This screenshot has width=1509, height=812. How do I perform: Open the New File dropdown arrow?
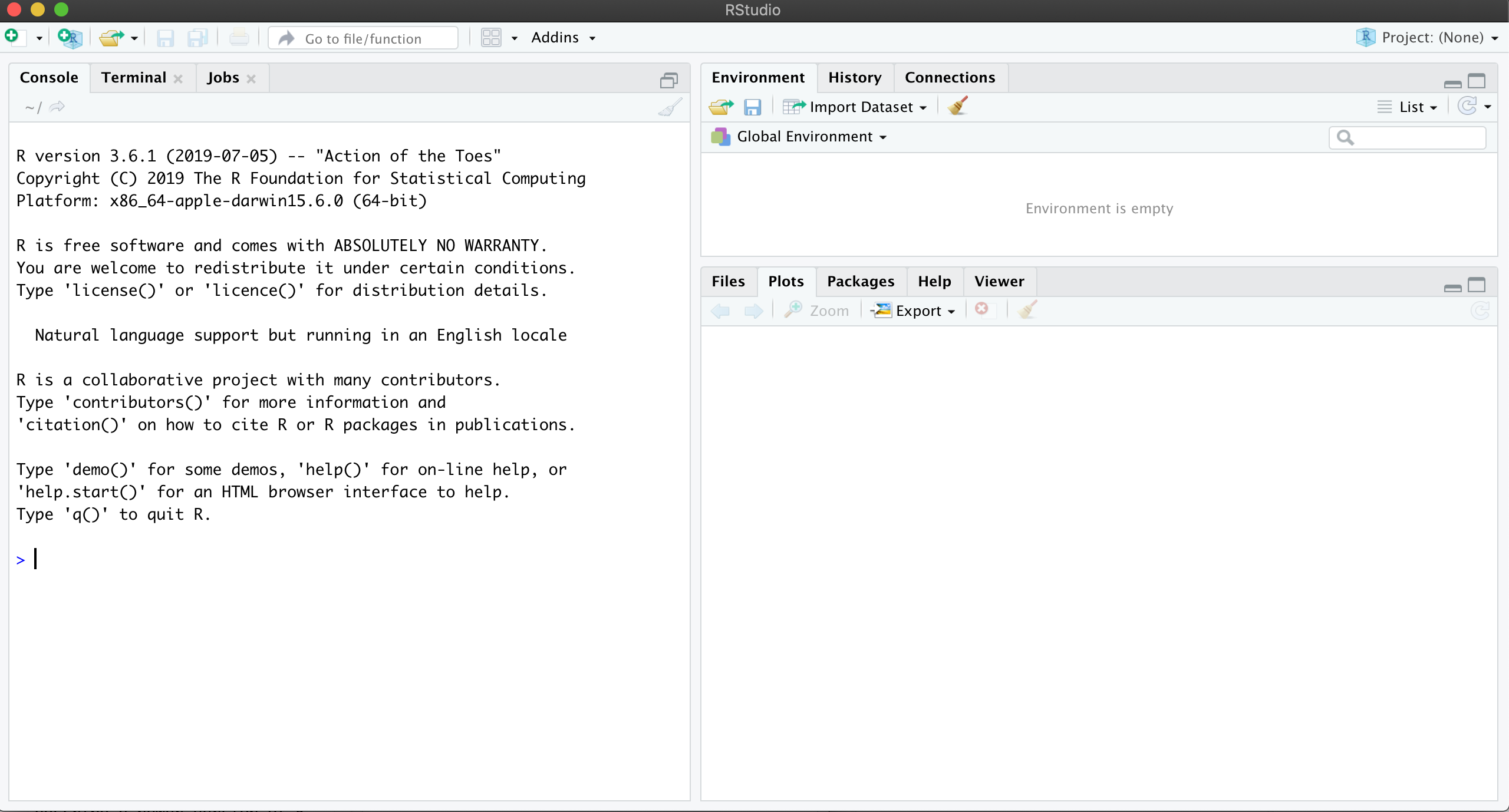click(39, 38)
